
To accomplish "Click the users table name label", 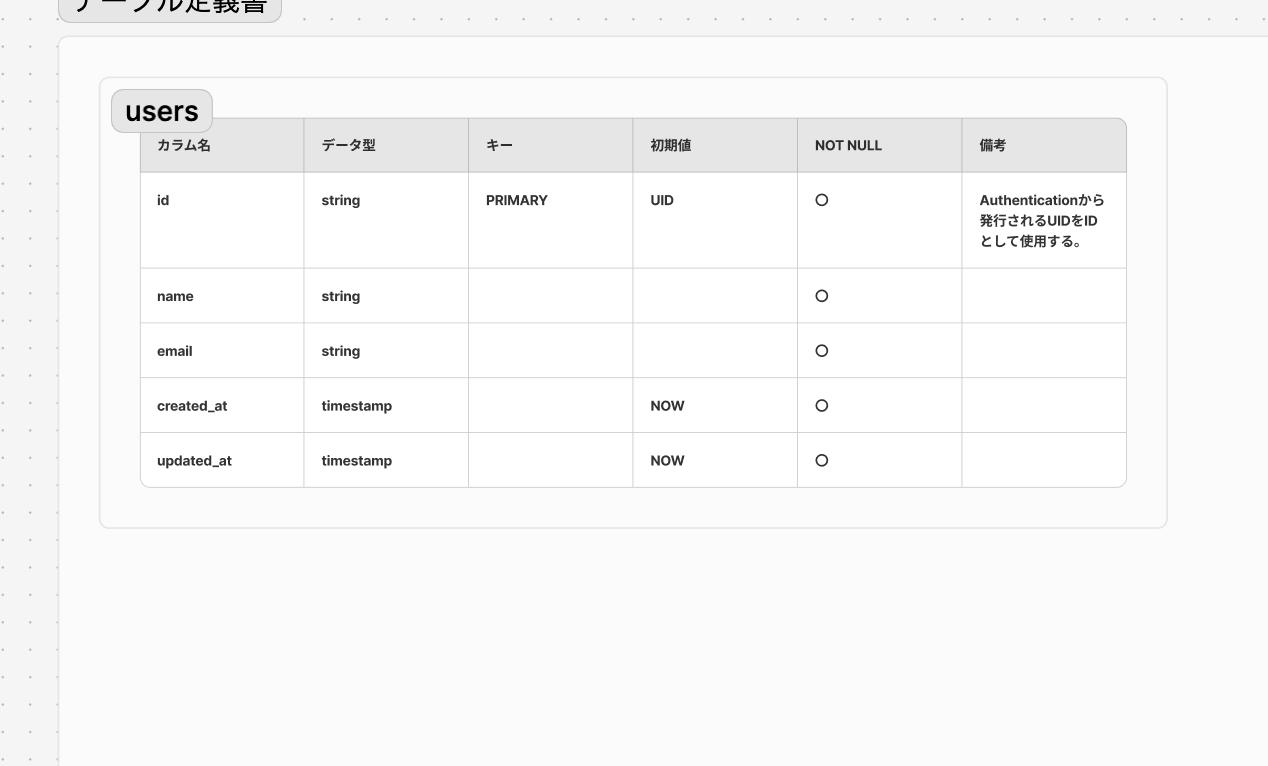I will point(161,111).
